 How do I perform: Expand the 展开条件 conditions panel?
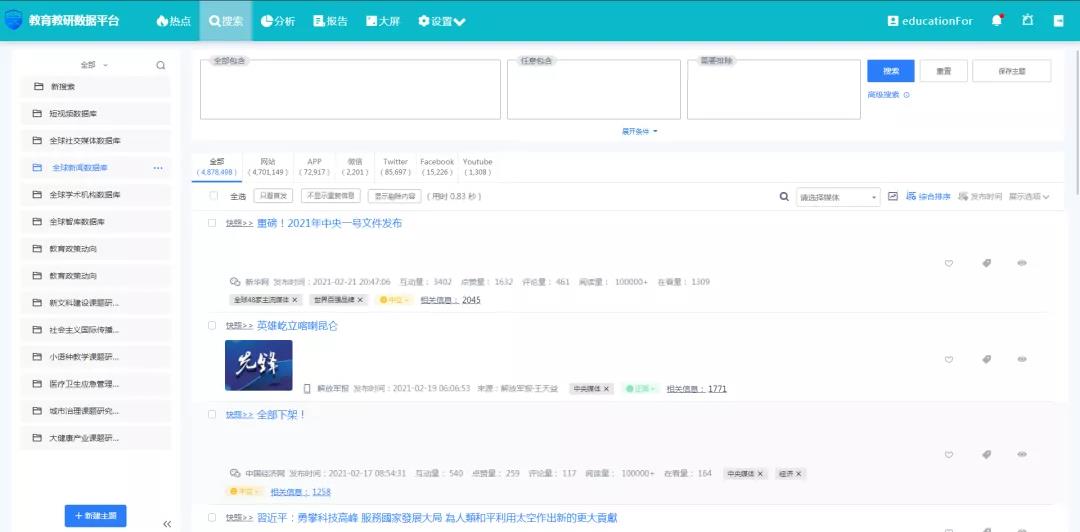(x=639, y=131)
